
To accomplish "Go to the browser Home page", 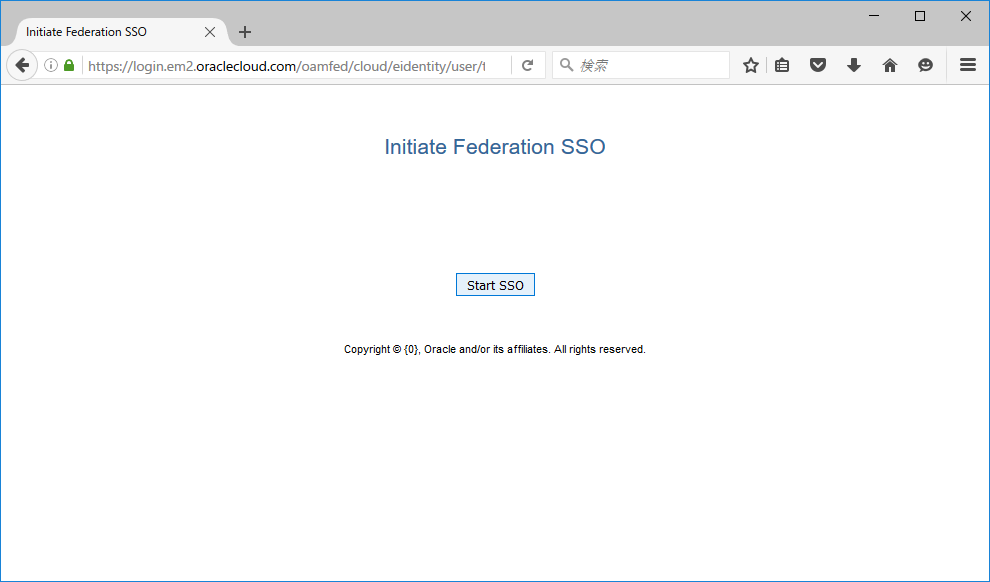I will point(890,64).
